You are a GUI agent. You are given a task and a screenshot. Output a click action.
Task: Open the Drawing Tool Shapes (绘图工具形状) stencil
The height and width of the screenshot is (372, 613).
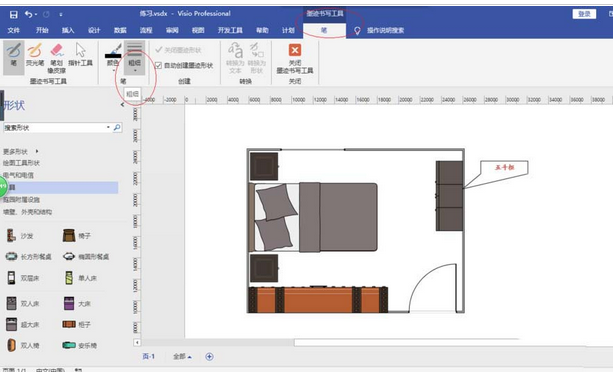click(x=21, y=163)
